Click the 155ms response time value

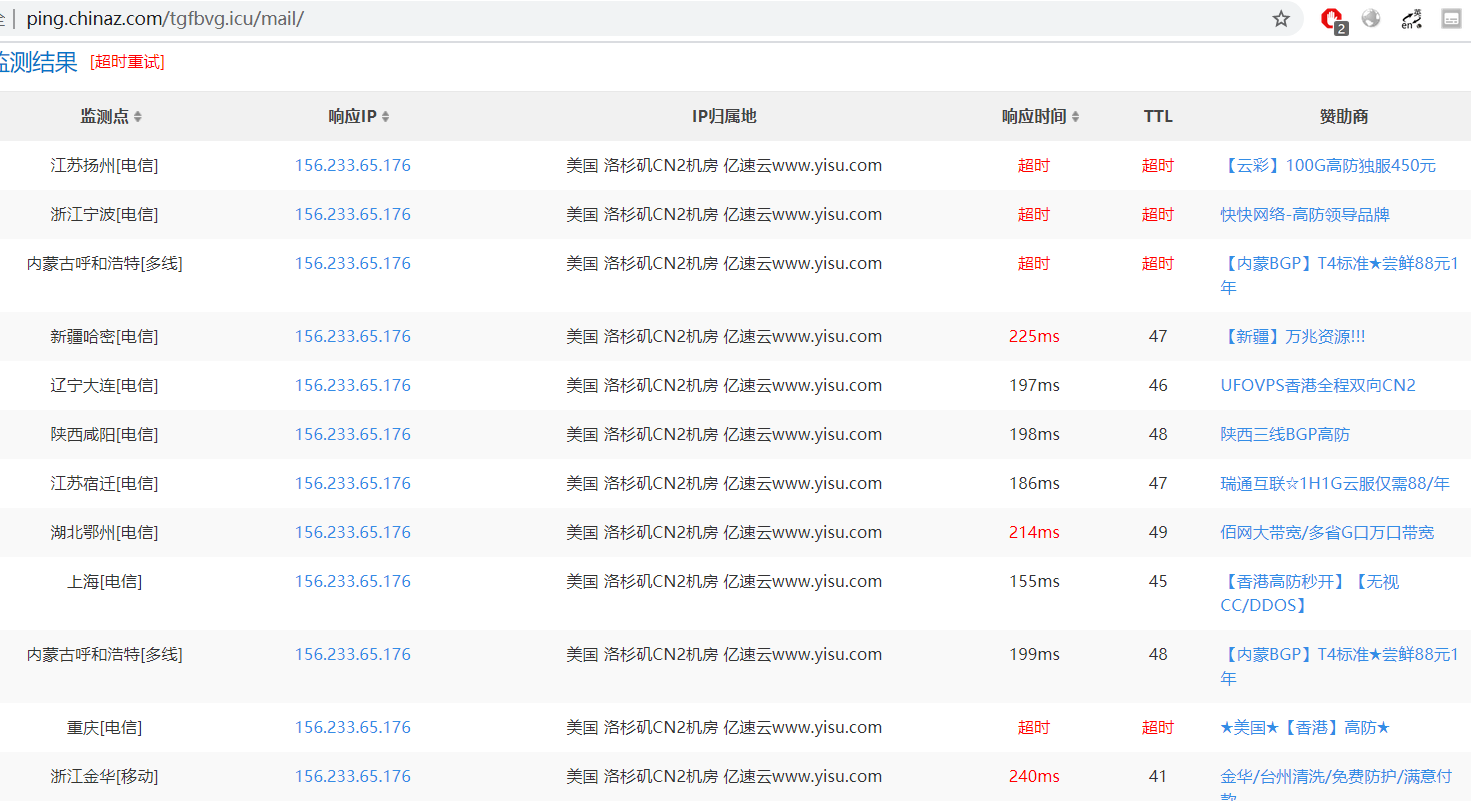click(x=1034, y=582)
